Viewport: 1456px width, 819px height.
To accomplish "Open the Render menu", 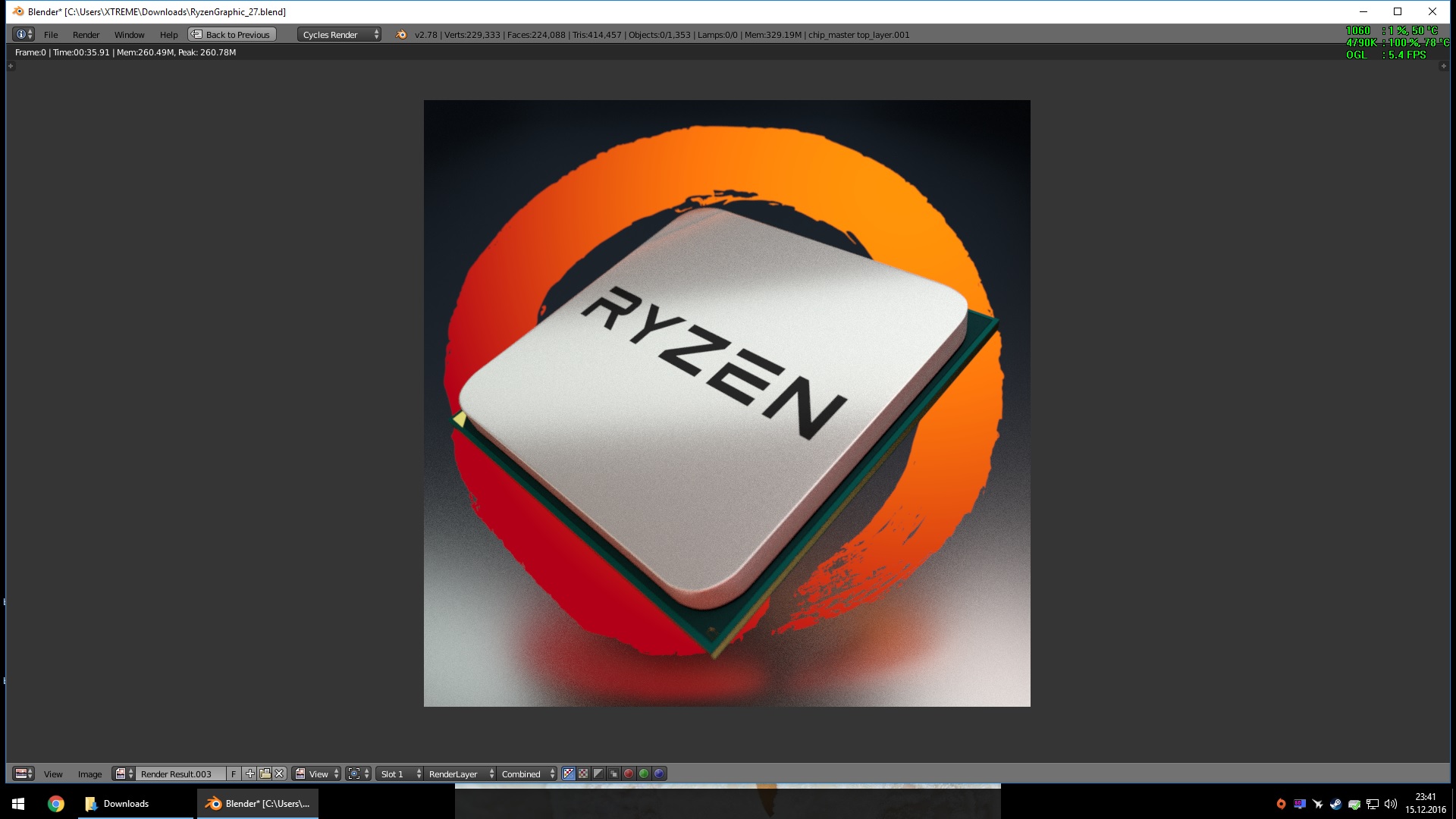I will click(86, 35).
